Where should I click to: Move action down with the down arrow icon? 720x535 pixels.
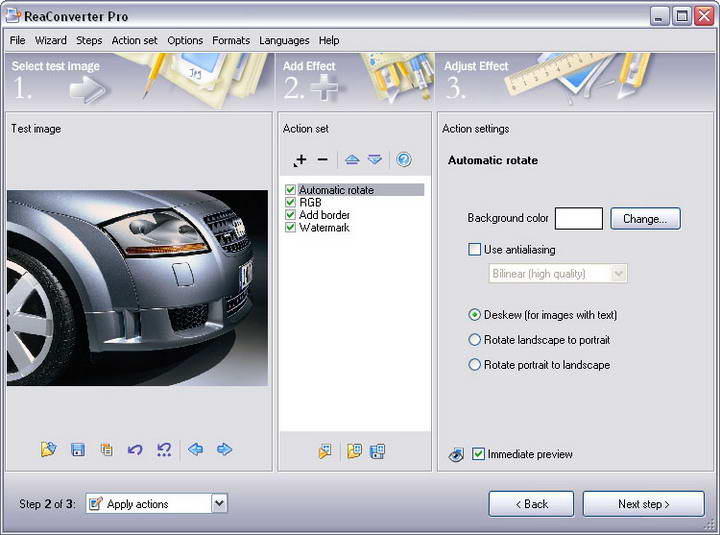click(374, 160)
